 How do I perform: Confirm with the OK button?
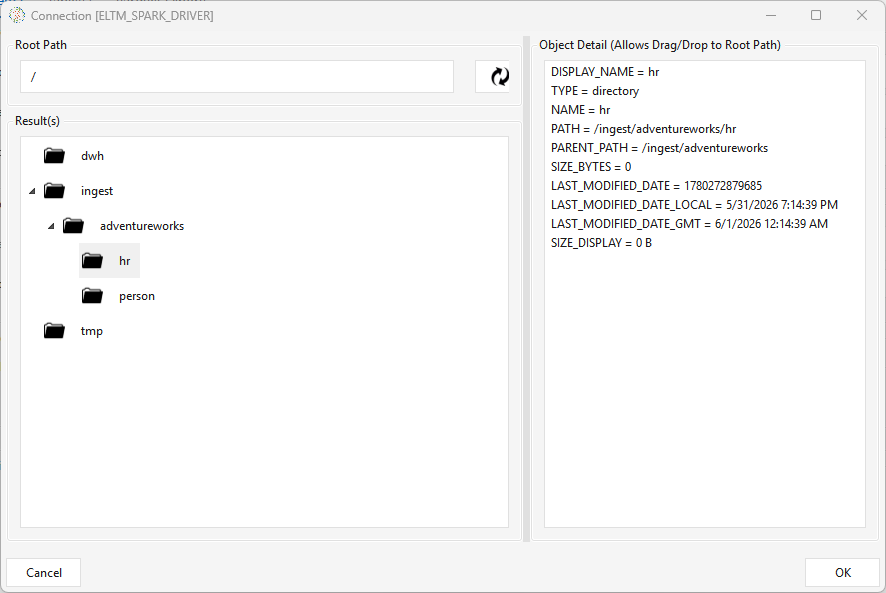tap(842, 573)
